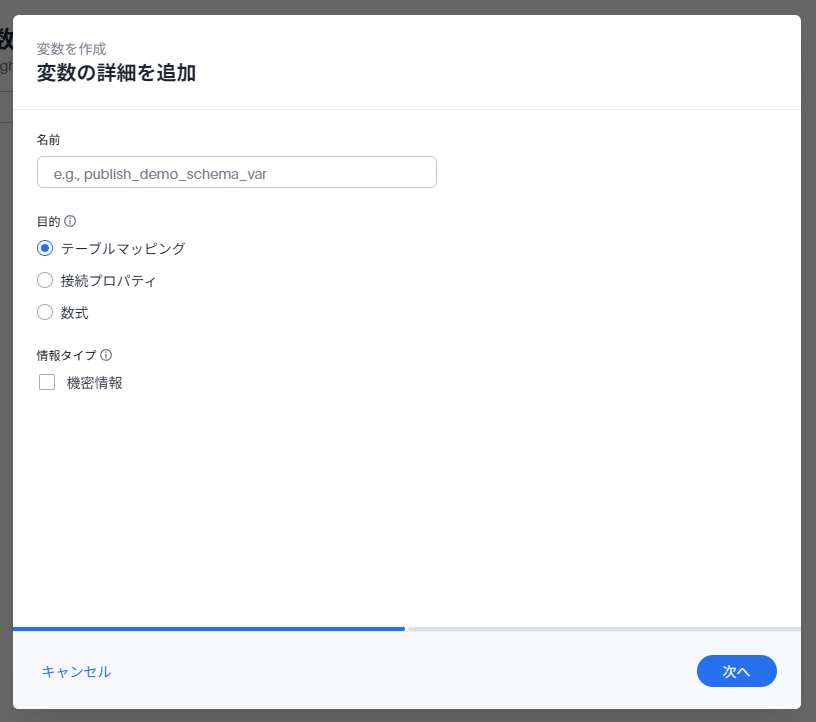Click the 接続プロパティ label text
816x722 pixels.
108,281
